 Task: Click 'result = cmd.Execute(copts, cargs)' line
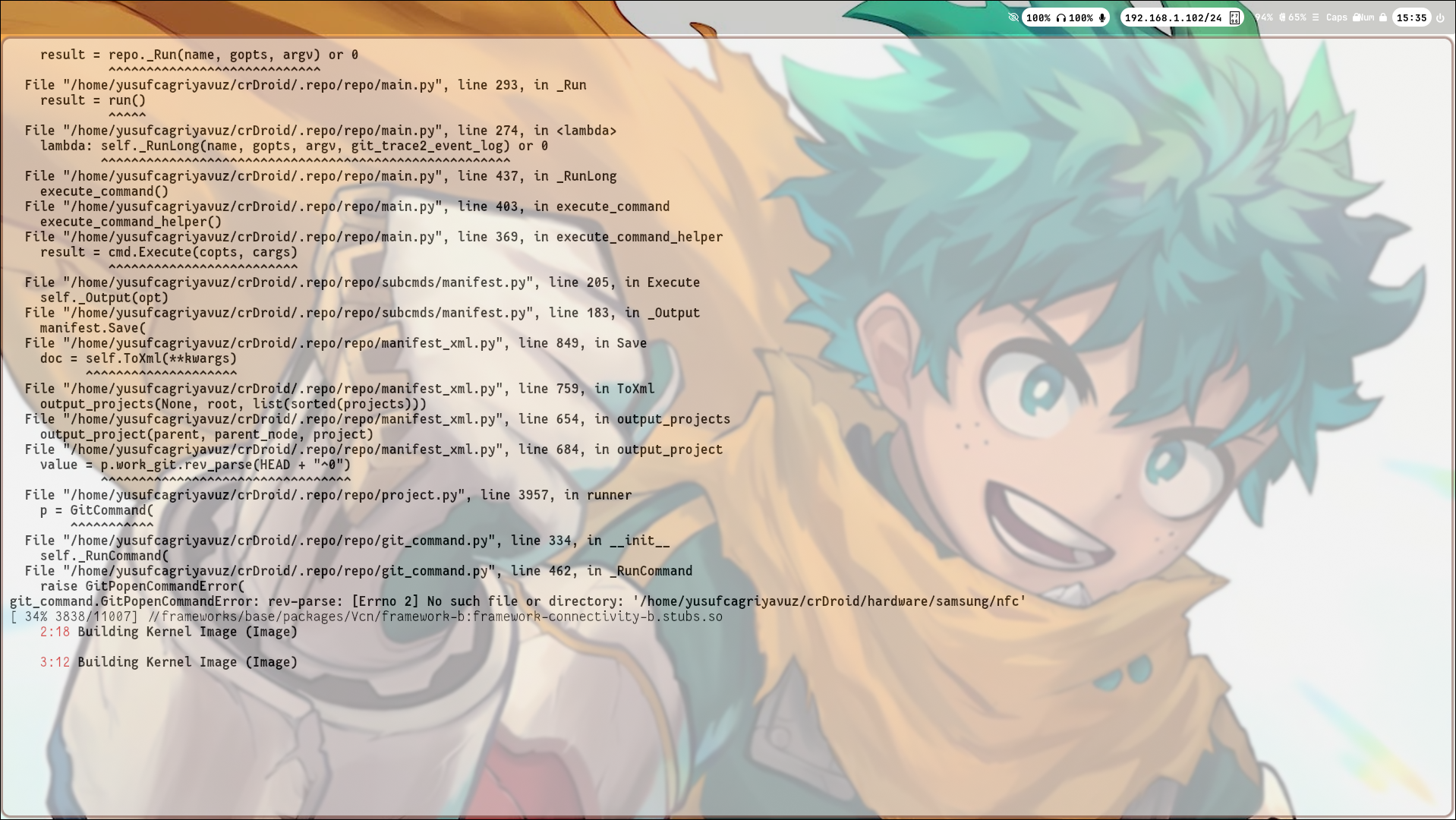[x=169, y=252]
